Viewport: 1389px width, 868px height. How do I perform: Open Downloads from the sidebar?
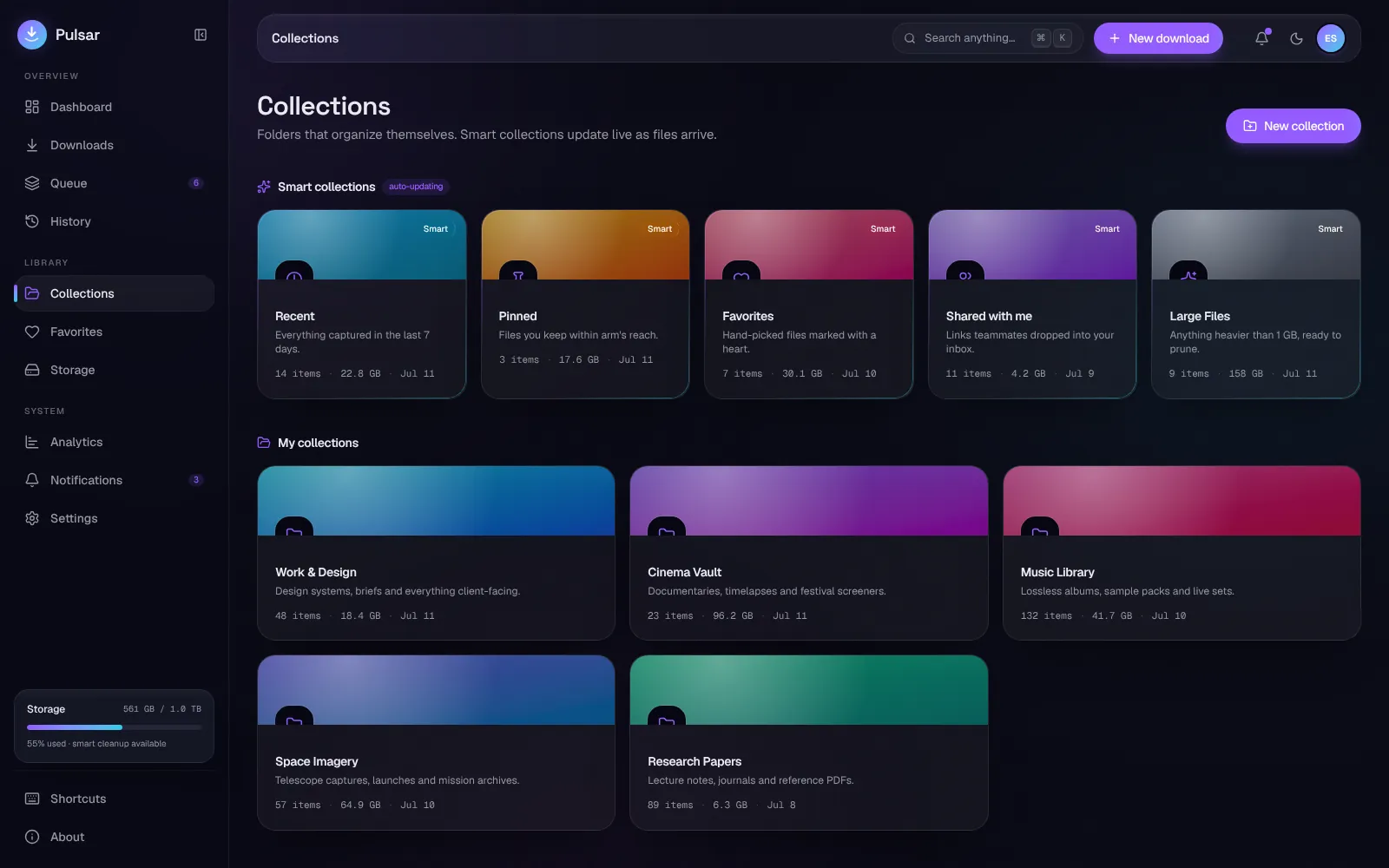pyautogui.click(x=114, y=145)
